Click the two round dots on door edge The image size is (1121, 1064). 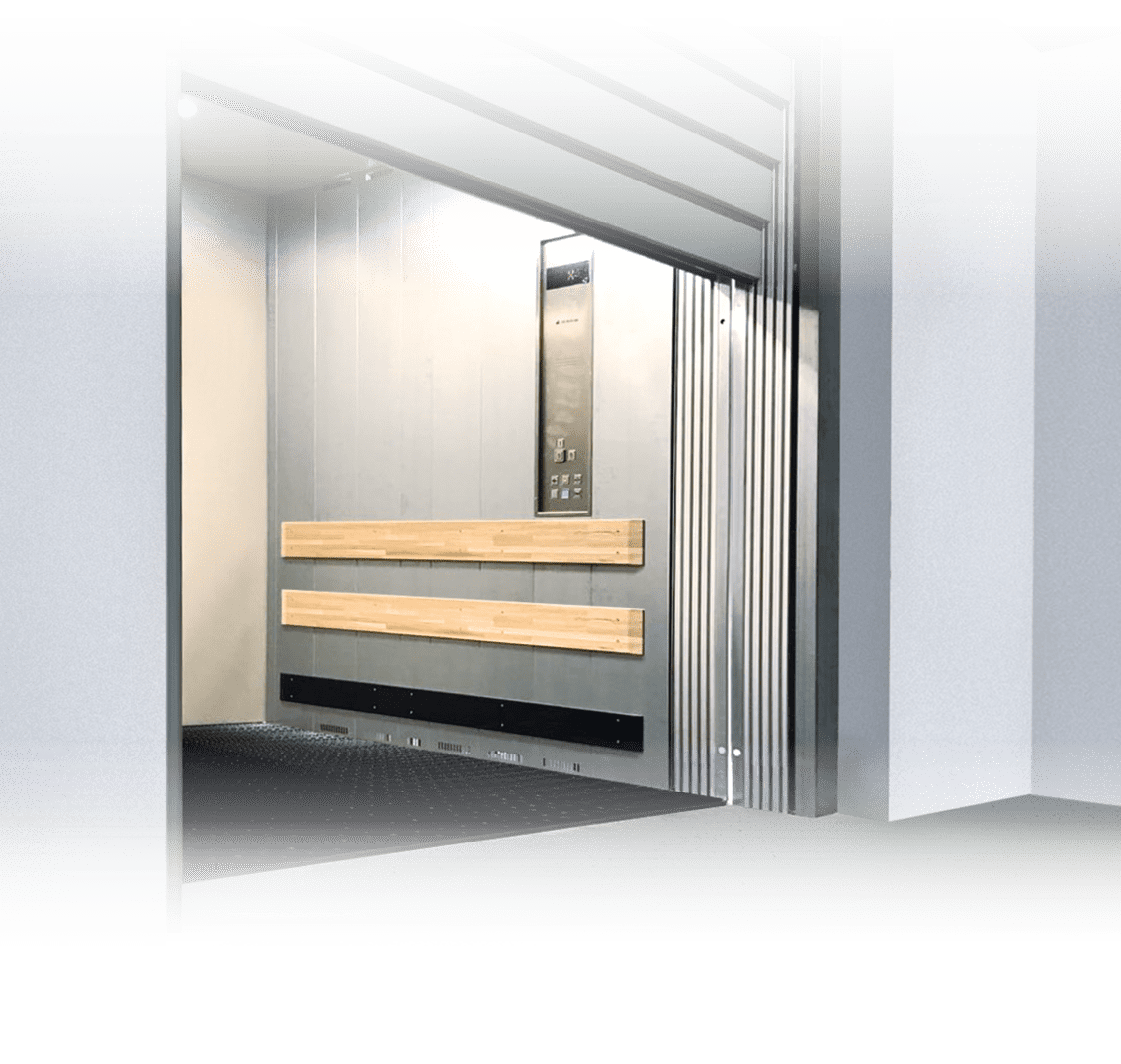coord(730,752)
